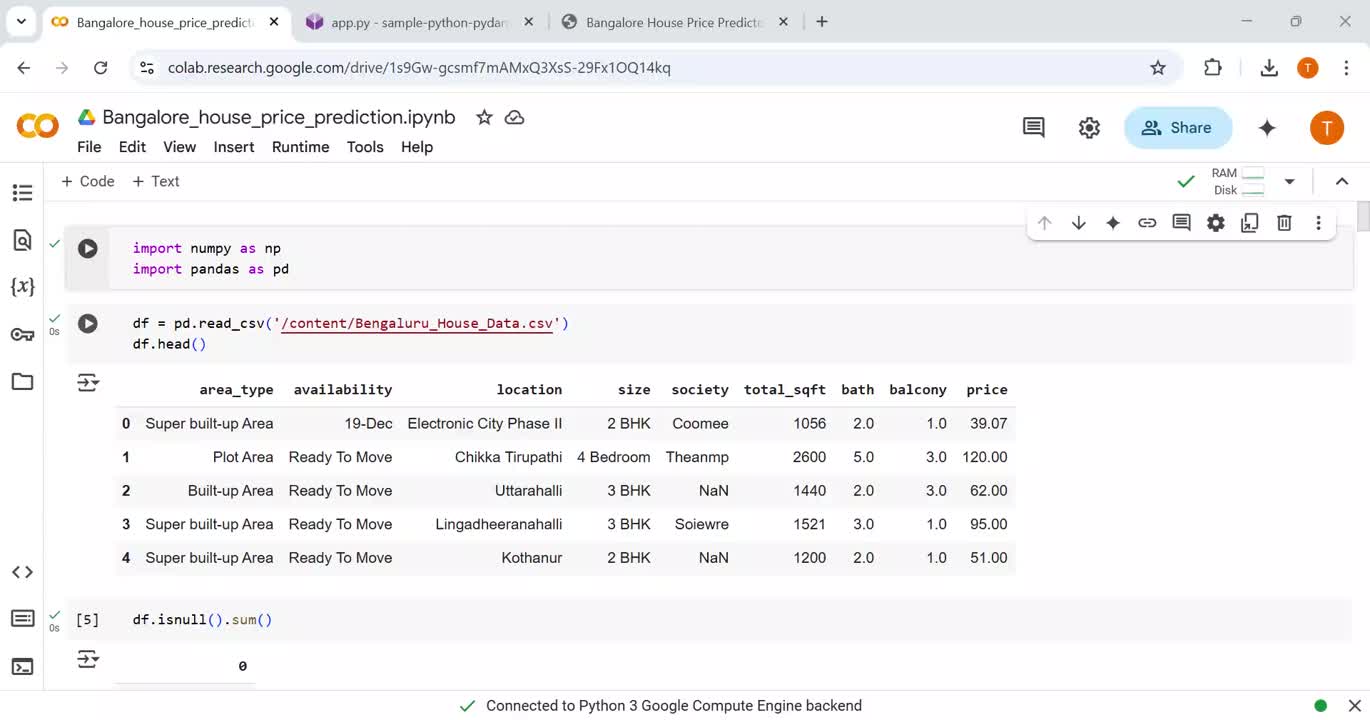The image size is (1370, 720).
Task: Open the Gemini AI sparkle icon
Action: (1267, 128)
